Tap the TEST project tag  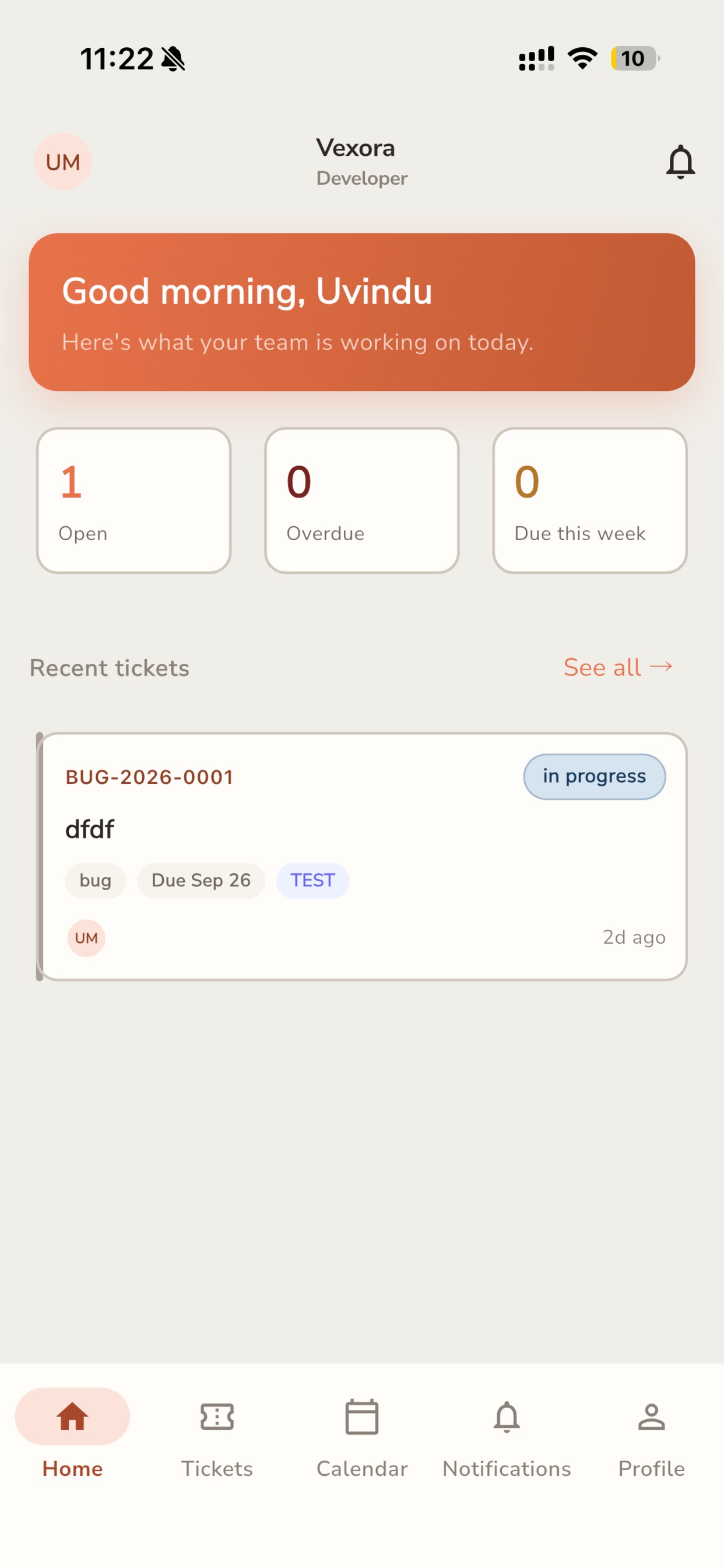[312, 880]
